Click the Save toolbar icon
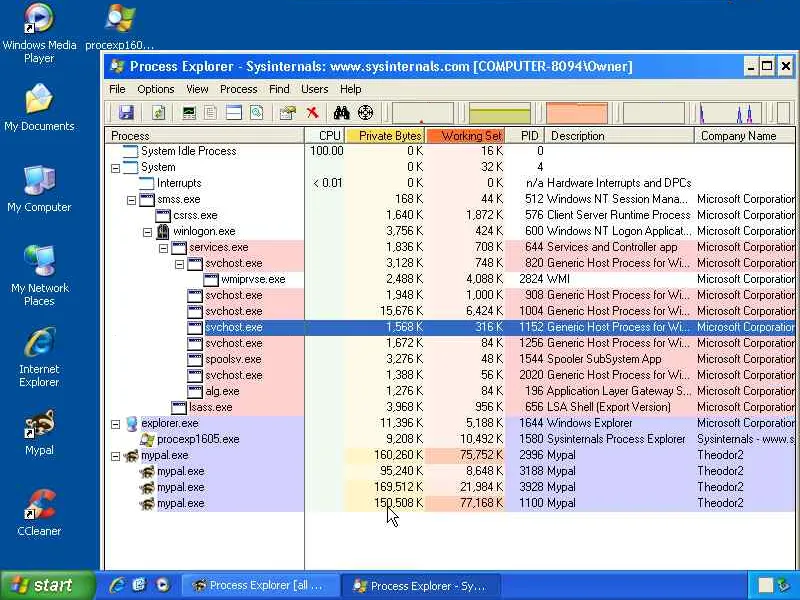The image size is (800, 600). [126, 113]
